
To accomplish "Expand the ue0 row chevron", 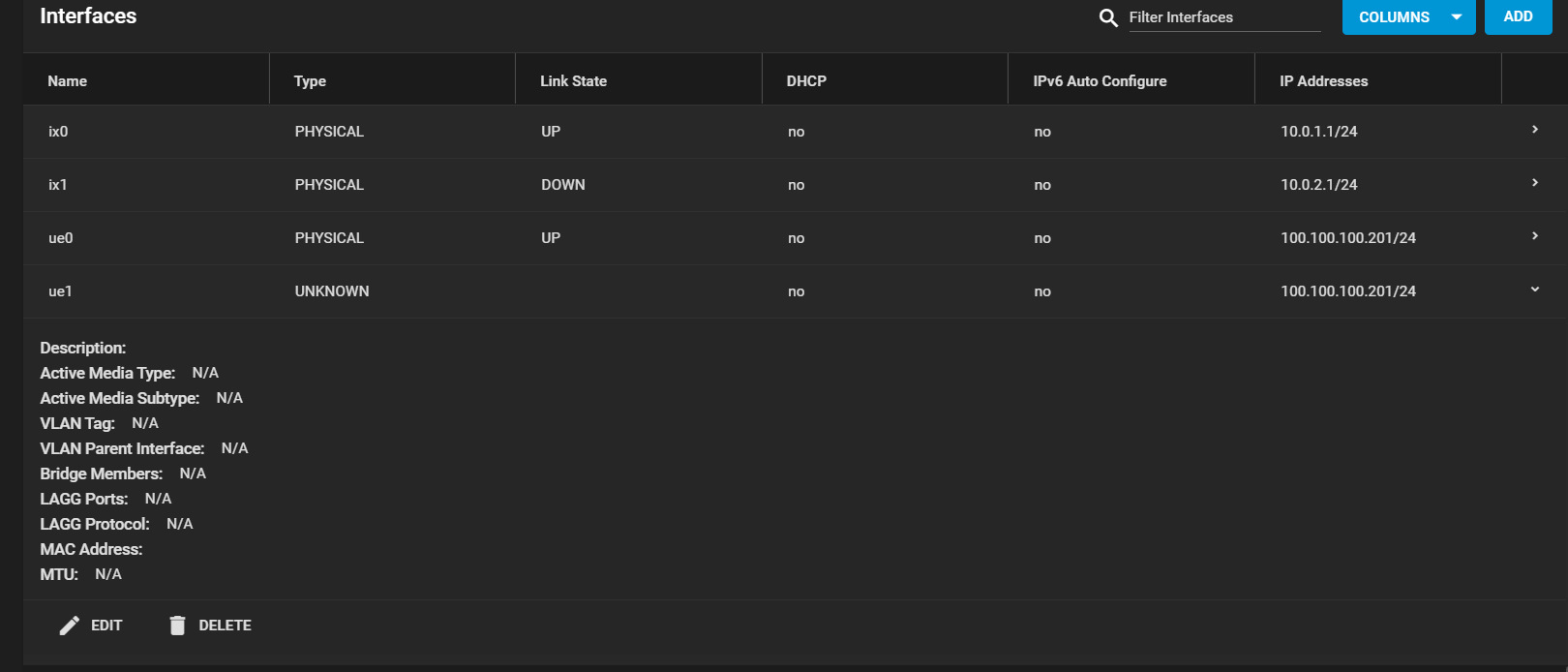I will [1535, 236].
